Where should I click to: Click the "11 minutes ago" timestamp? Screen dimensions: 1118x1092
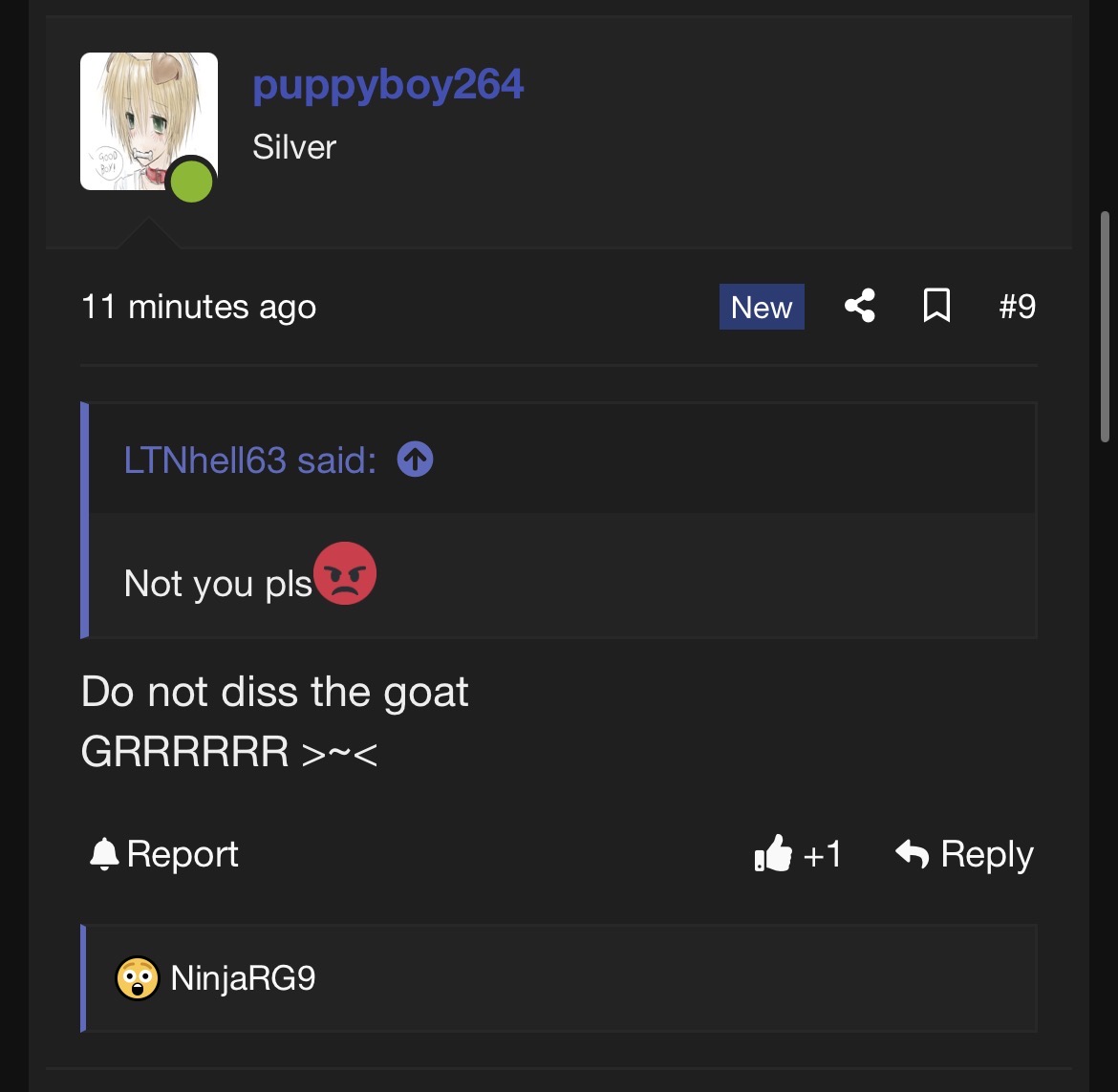tap(199, 307)
